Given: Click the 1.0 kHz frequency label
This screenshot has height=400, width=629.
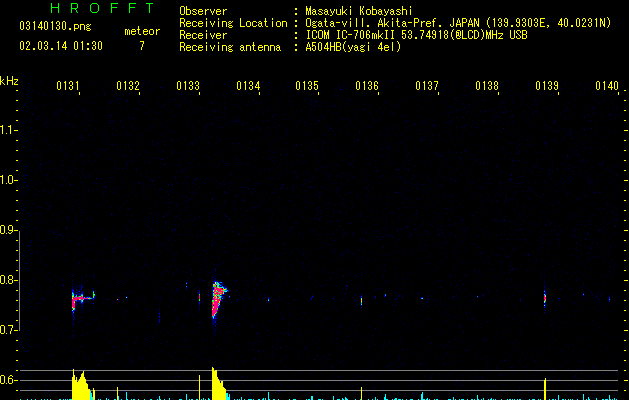Looking at the screenshot, I should coord(8,180).
